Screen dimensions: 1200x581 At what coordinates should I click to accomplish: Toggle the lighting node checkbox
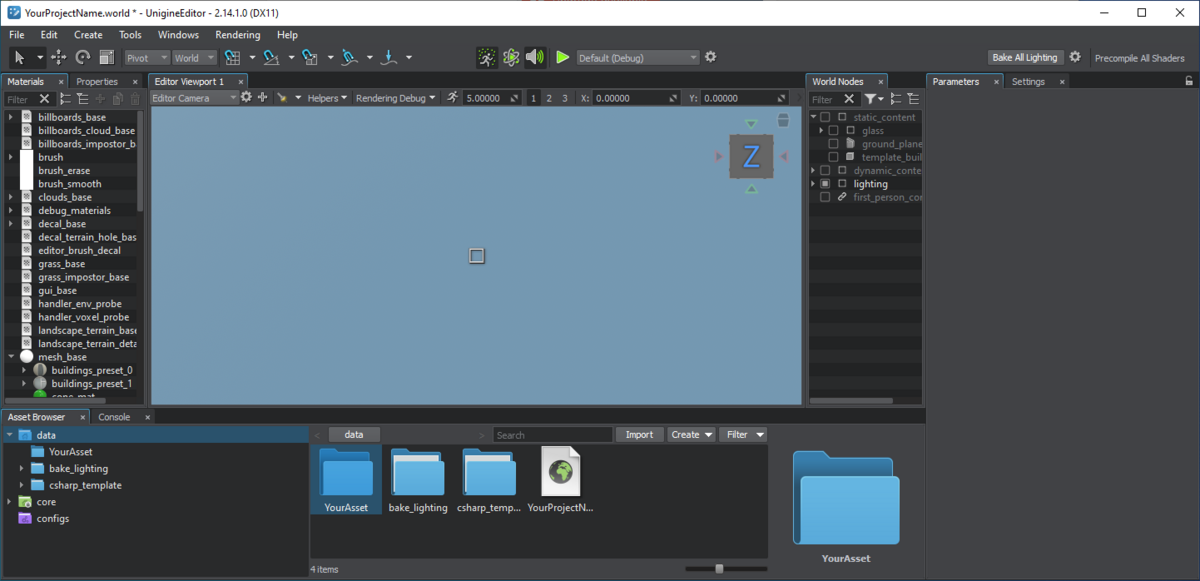click(x=825, y=184)
